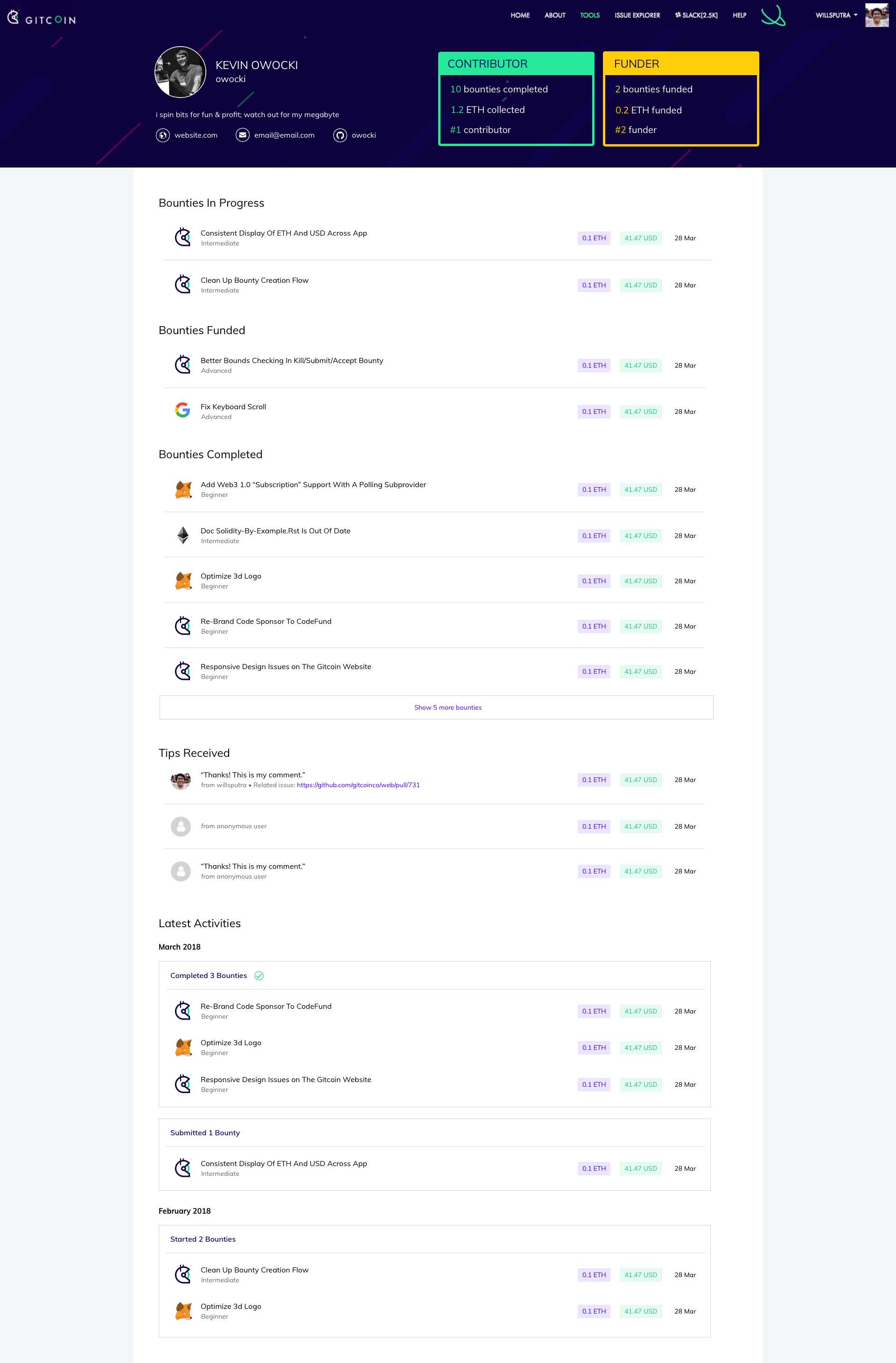Click the checkmark beside Completed 3 Bounties

point(259,975)
